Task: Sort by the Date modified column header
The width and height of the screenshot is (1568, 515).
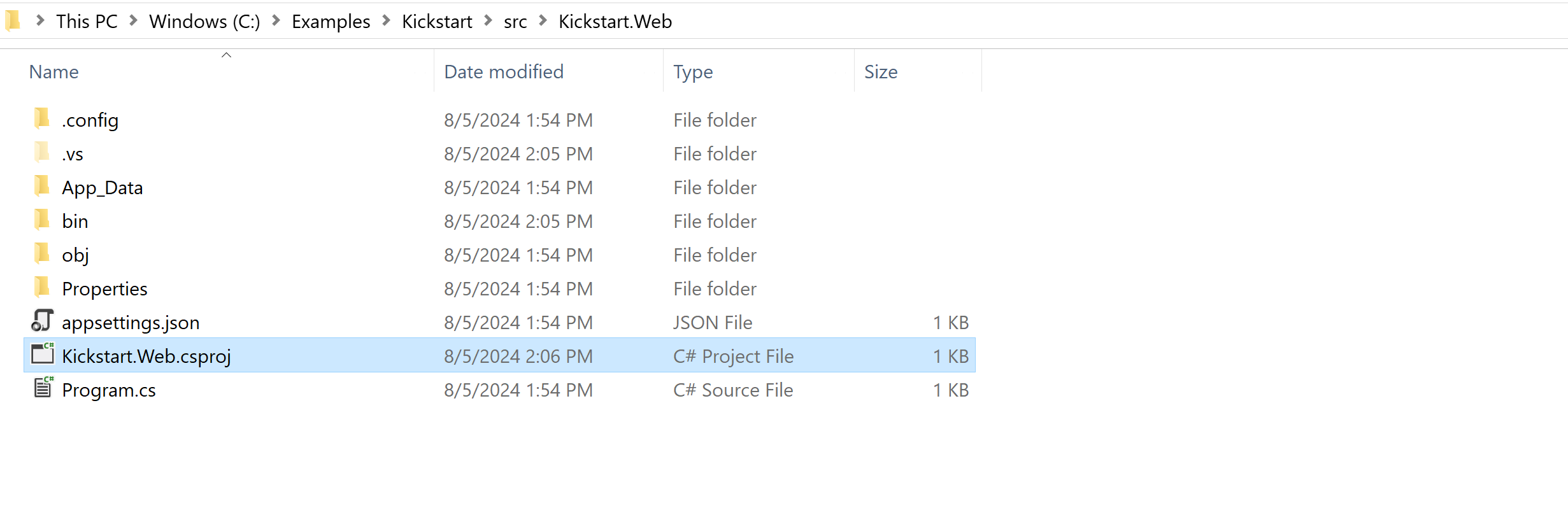Action: pos(503,72)
